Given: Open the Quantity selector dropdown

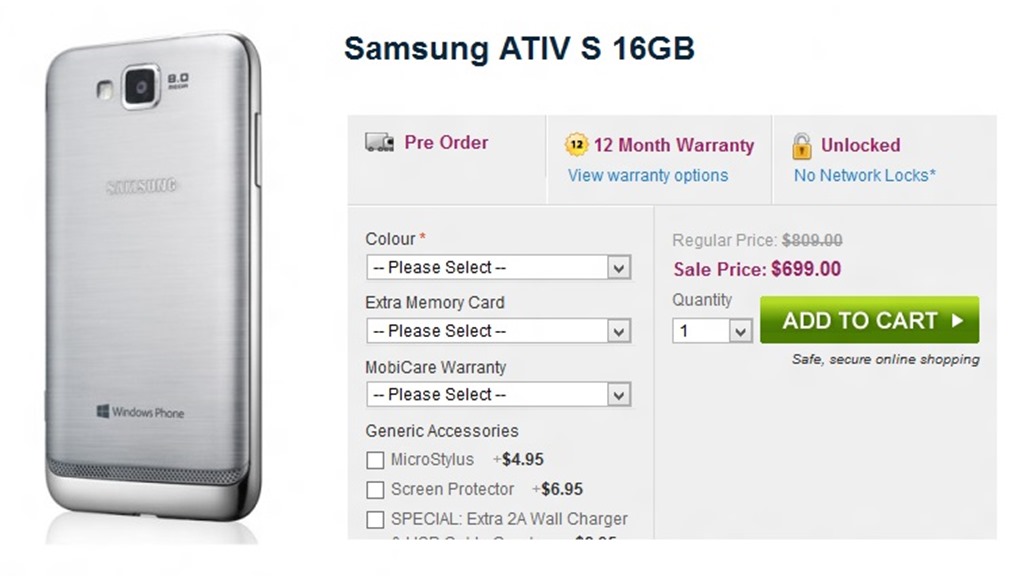Looking at the screenshot, I should (711, 331).
